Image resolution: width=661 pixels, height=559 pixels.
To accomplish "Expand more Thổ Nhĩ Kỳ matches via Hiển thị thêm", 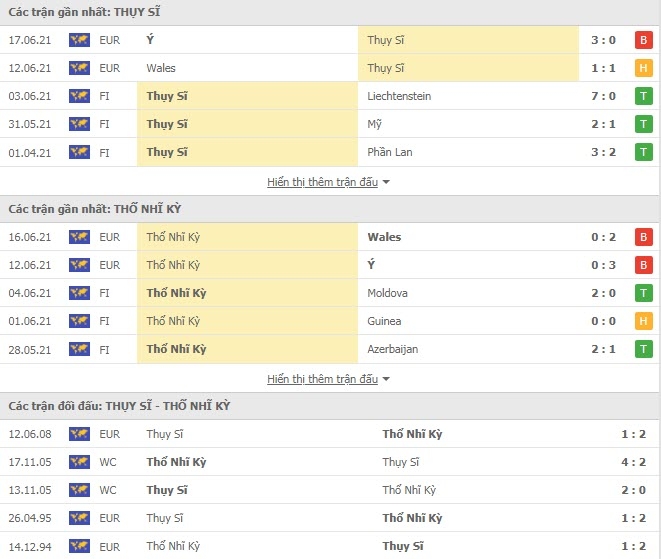I will click(322, 379).
